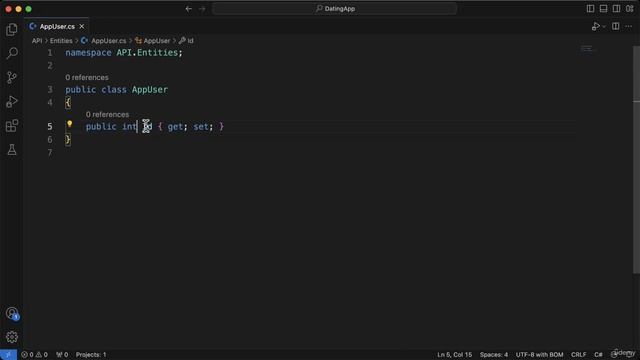Screen dimensions: 640x360
Task: Open the remote window status bar button
Action: tap(8, 355)
